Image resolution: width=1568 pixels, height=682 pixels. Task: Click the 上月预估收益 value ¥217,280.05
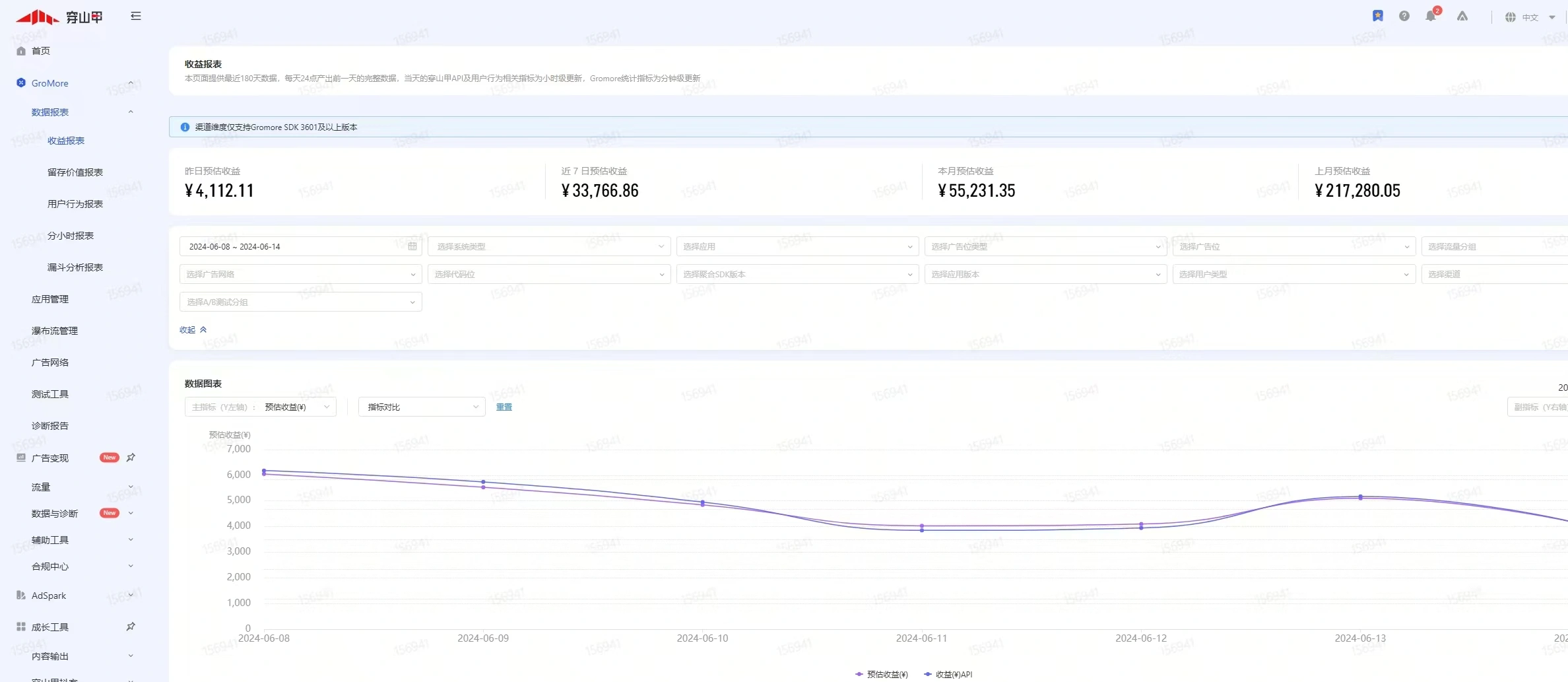coord(1357,191)
